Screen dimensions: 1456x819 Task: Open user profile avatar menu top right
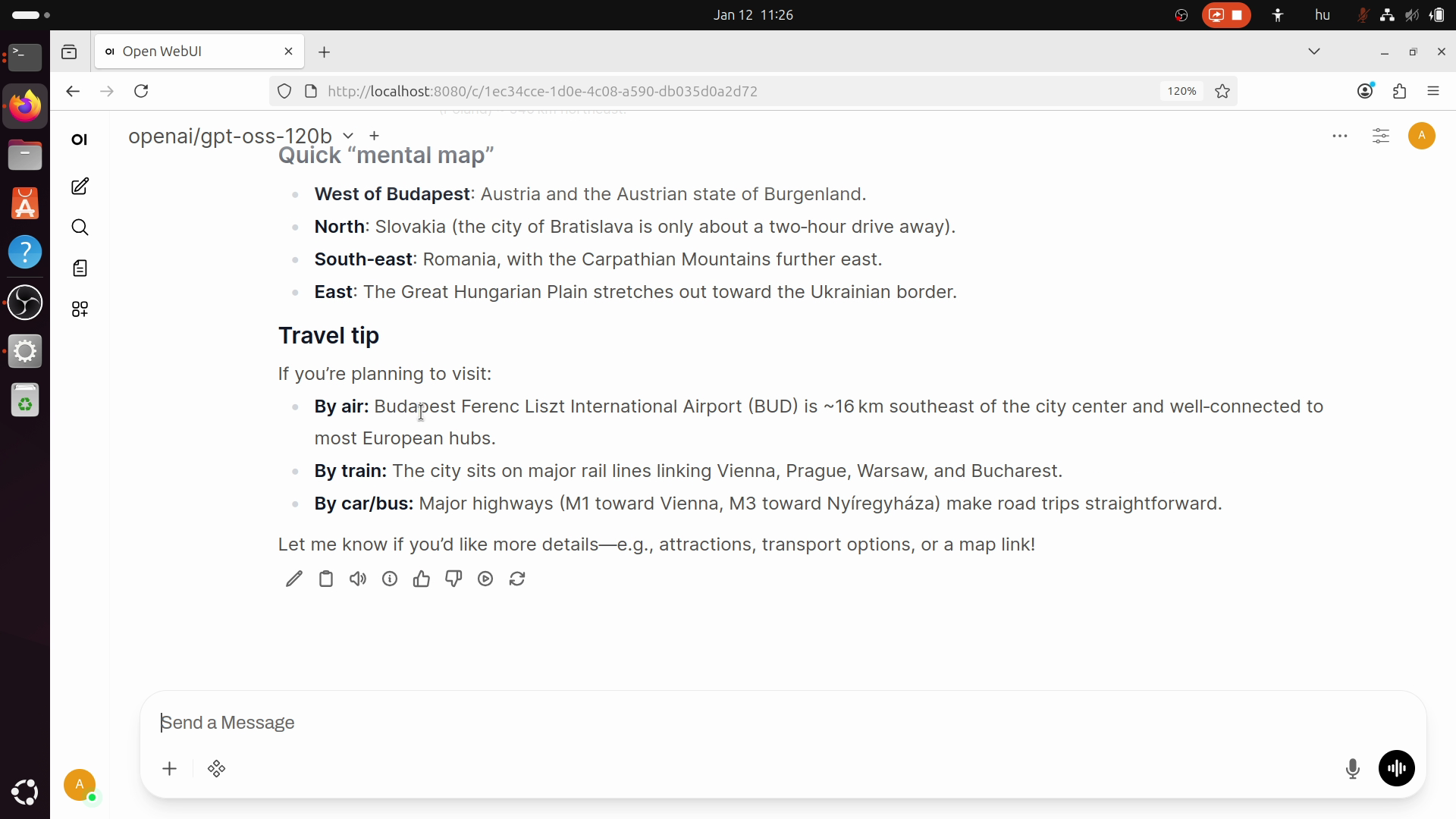tap(1421, 136)
